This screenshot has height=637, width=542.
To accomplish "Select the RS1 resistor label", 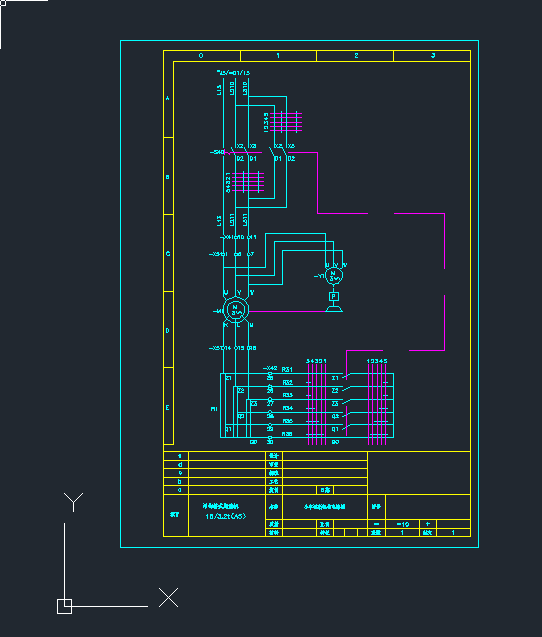I will coord(287,370).
